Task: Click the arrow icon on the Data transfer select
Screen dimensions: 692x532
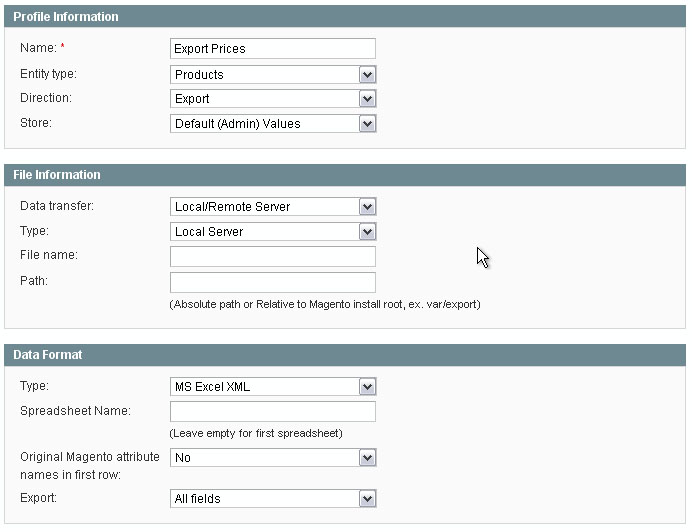Action: [367, 206]
